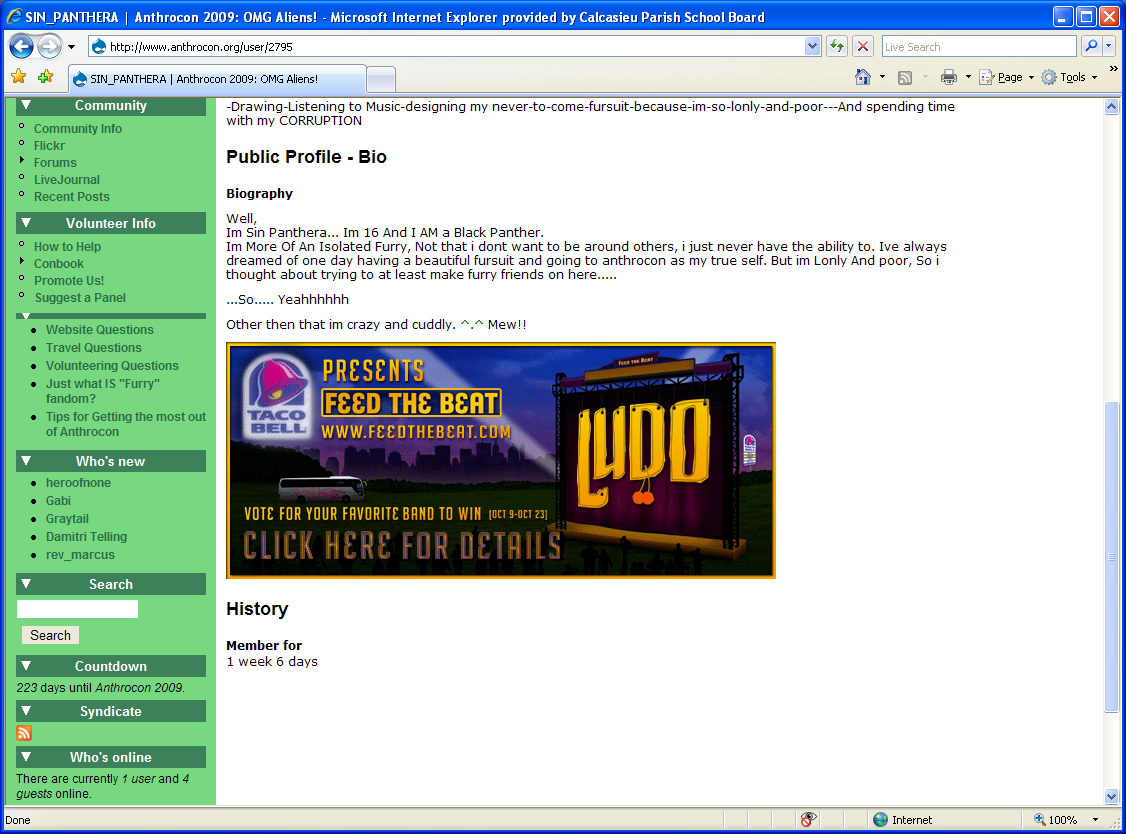Open the Website Questions link
Screen dimensions: 1126x834
click(x=100, y=330)
